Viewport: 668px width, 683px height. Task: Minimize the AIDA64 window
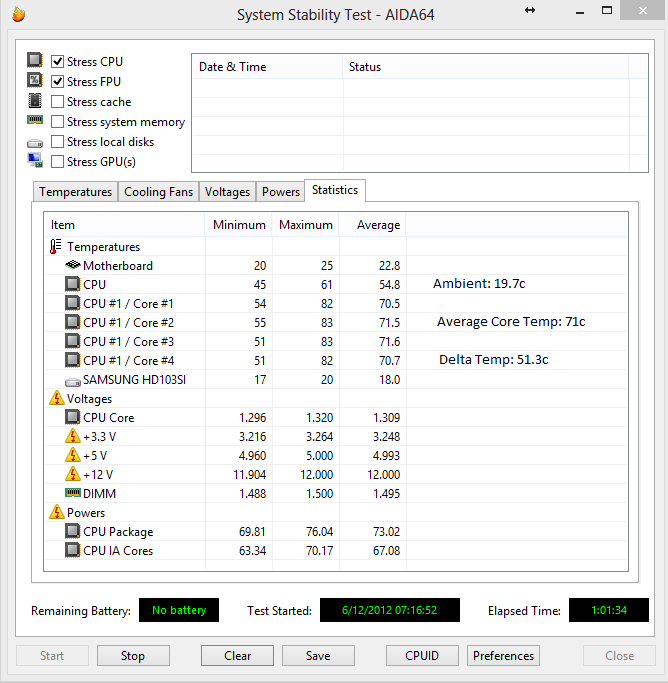580,13
